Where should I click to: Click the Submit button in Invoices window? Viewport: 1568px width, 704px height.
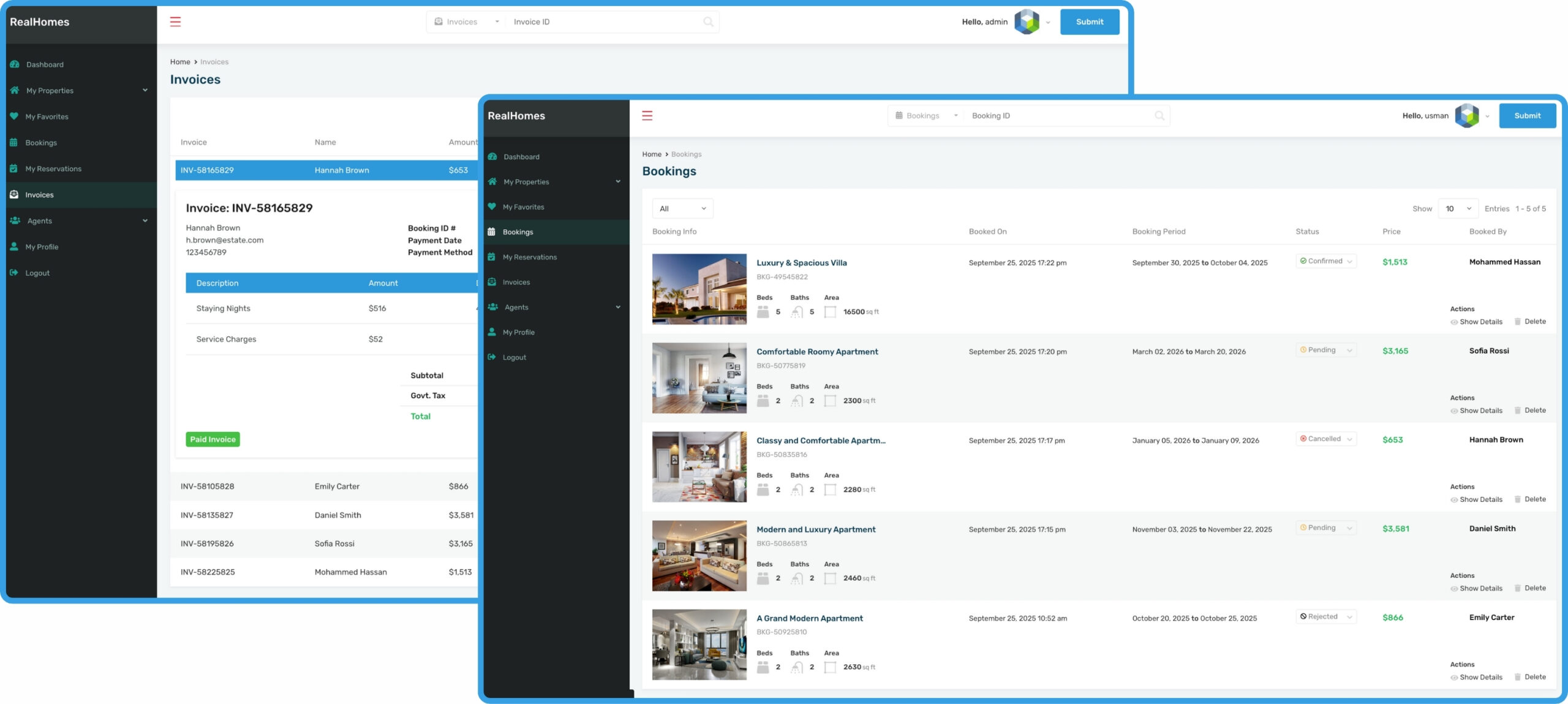1090,21
